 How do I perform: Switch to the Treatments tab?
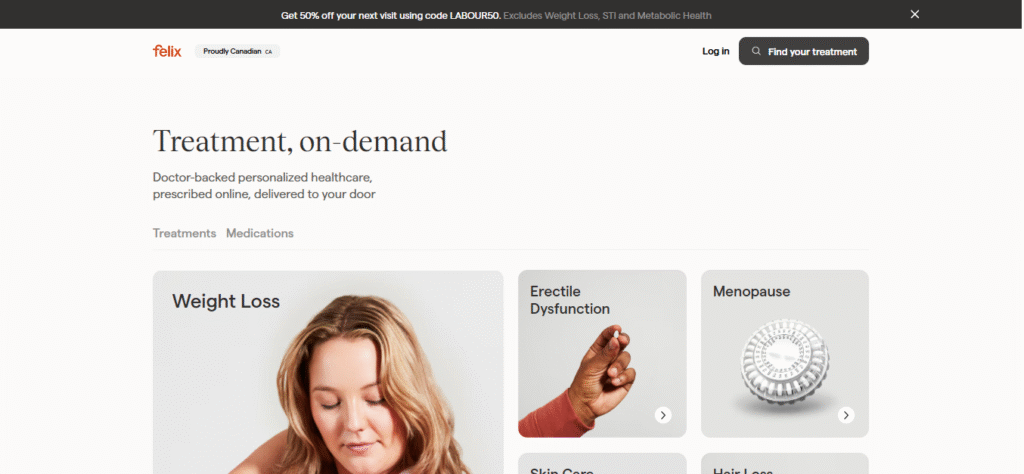click(184, 233)
